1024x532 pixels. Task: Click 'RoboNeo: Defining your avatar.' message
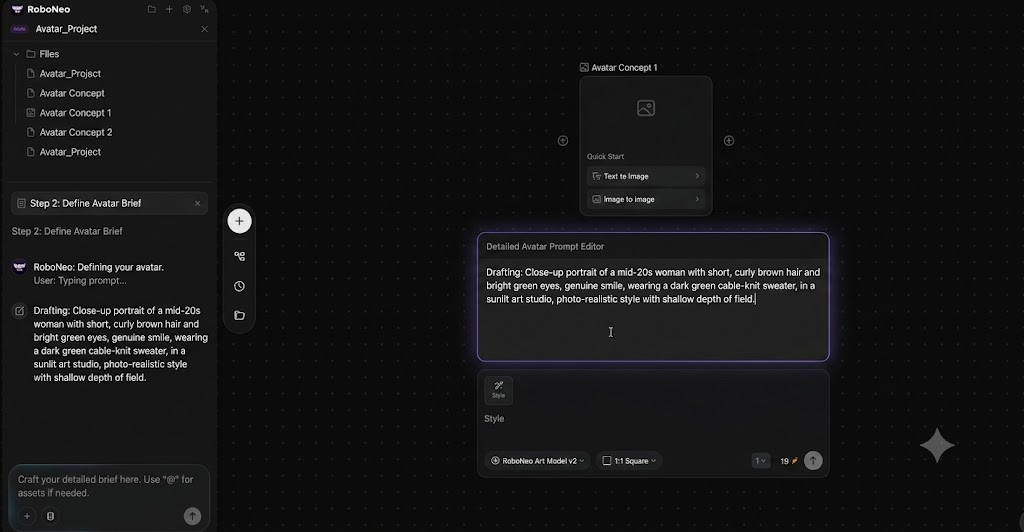click(x=99, y=267)
